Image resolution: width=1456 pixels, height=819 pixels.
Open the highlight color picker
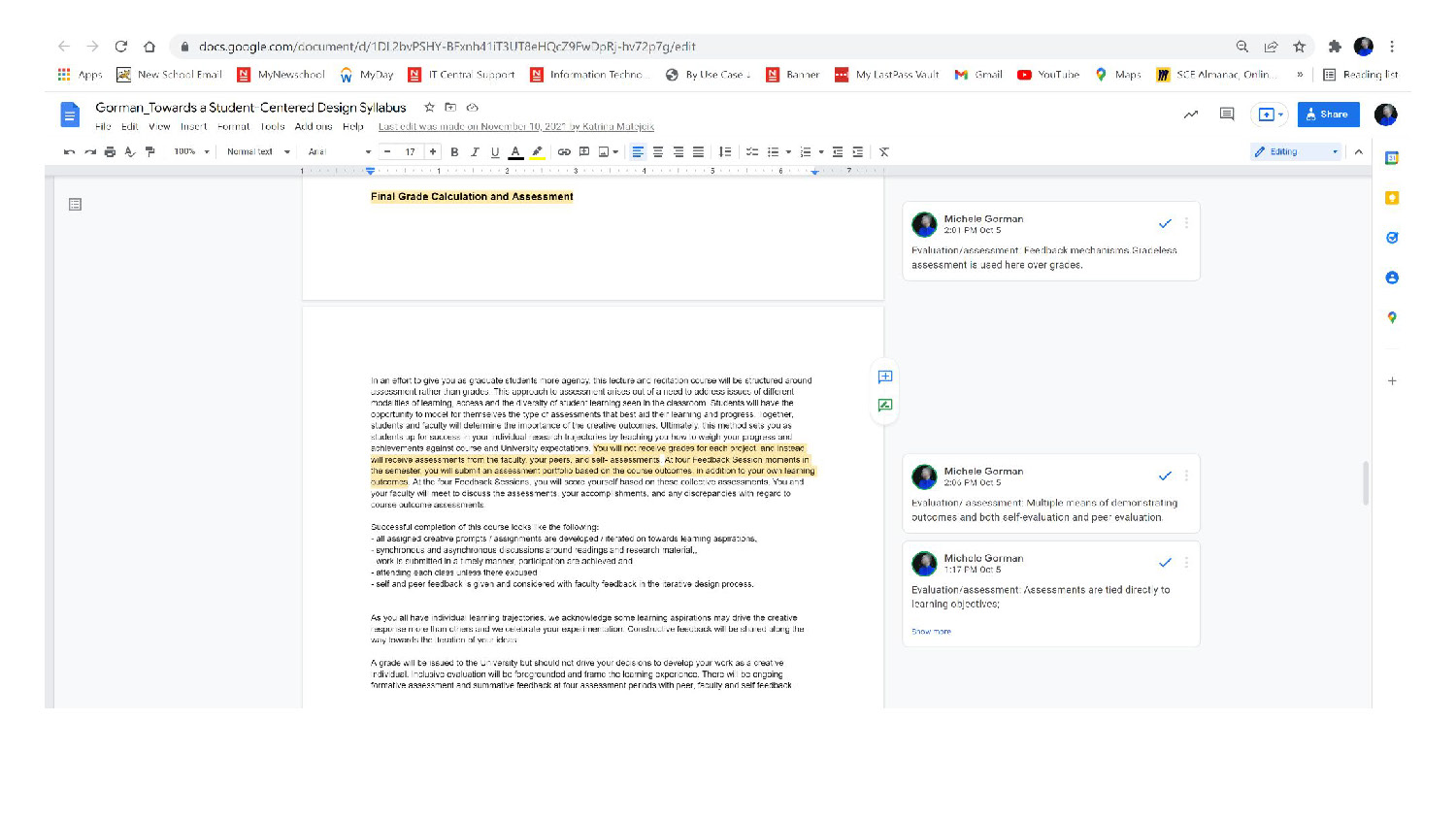(537, 152)
